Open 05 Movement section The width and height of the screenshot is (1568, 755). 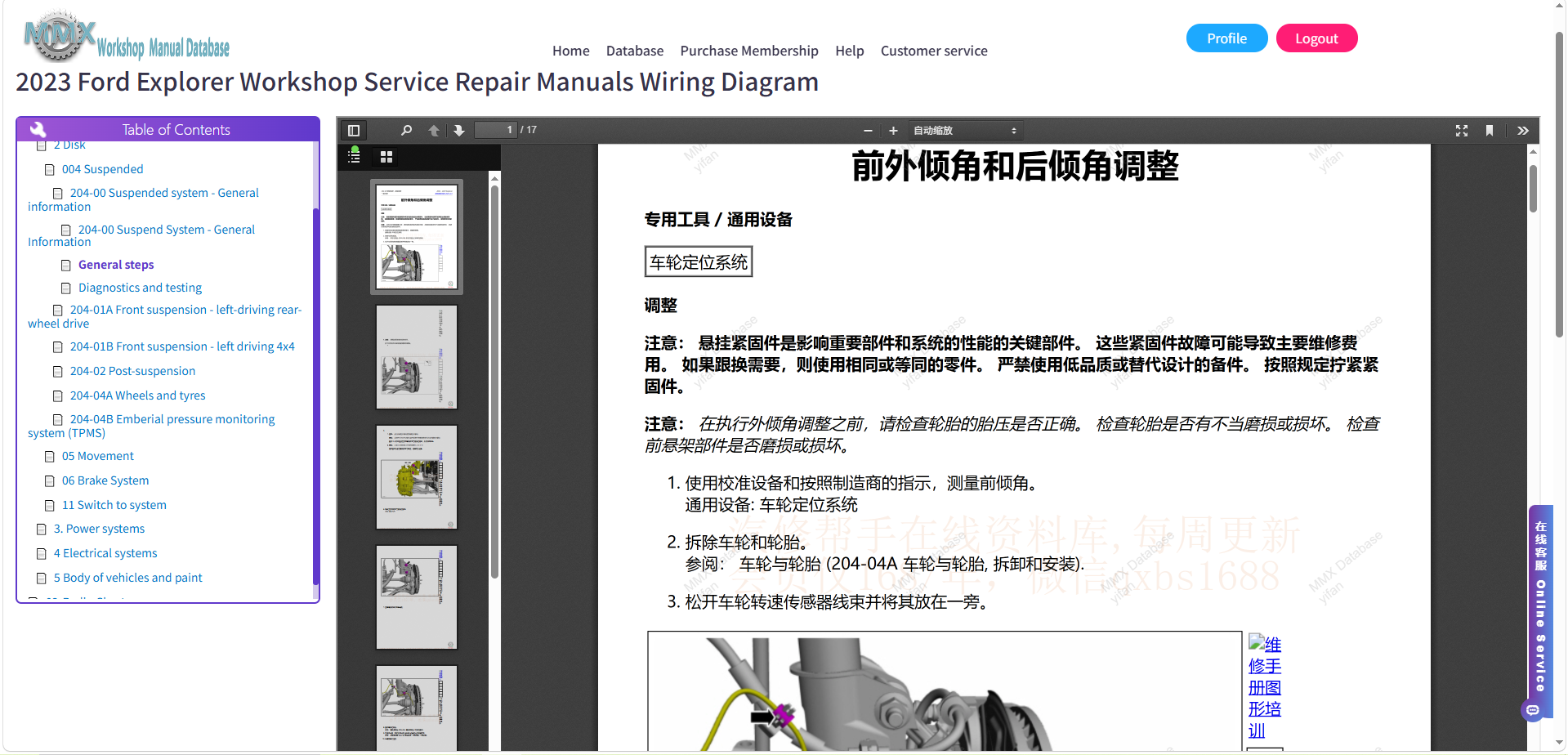97,456
